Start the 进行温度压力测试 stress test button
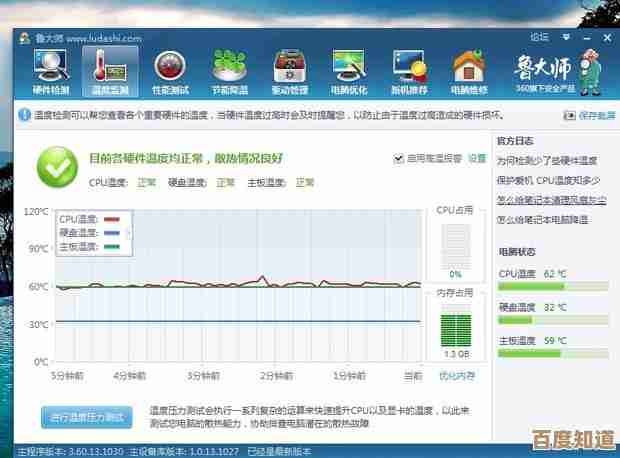620x458 pixels. (x=87, y=417)
